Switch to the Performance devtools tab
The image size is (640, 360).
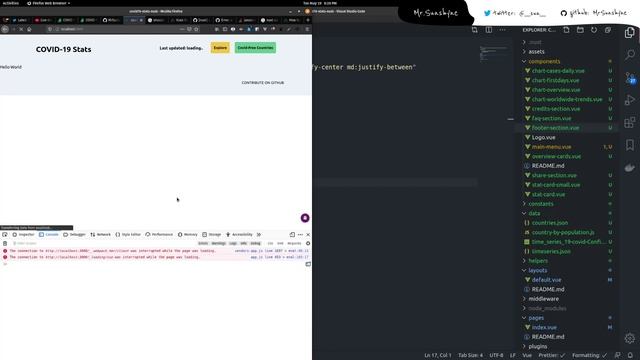point(159,235)
